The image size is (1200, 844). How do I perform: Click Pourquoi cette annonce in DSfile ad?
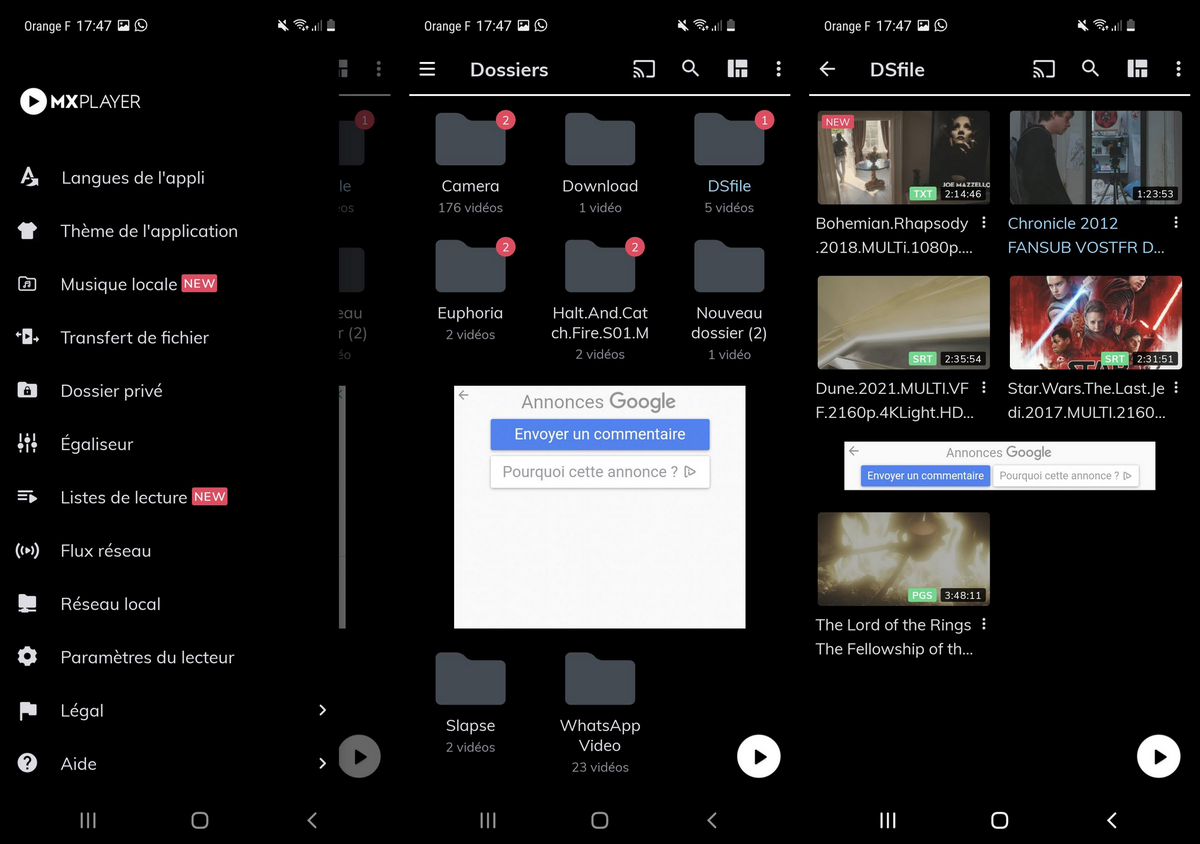pos(1065,476)
